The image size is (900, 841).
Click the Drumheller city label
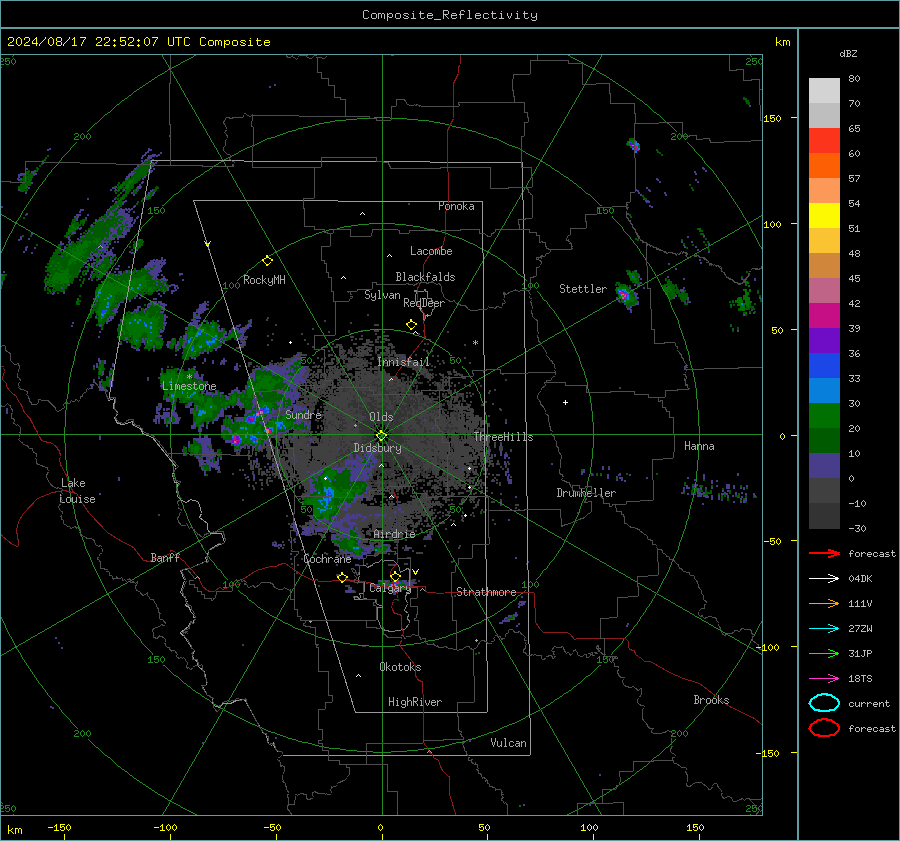coord(586,493)
